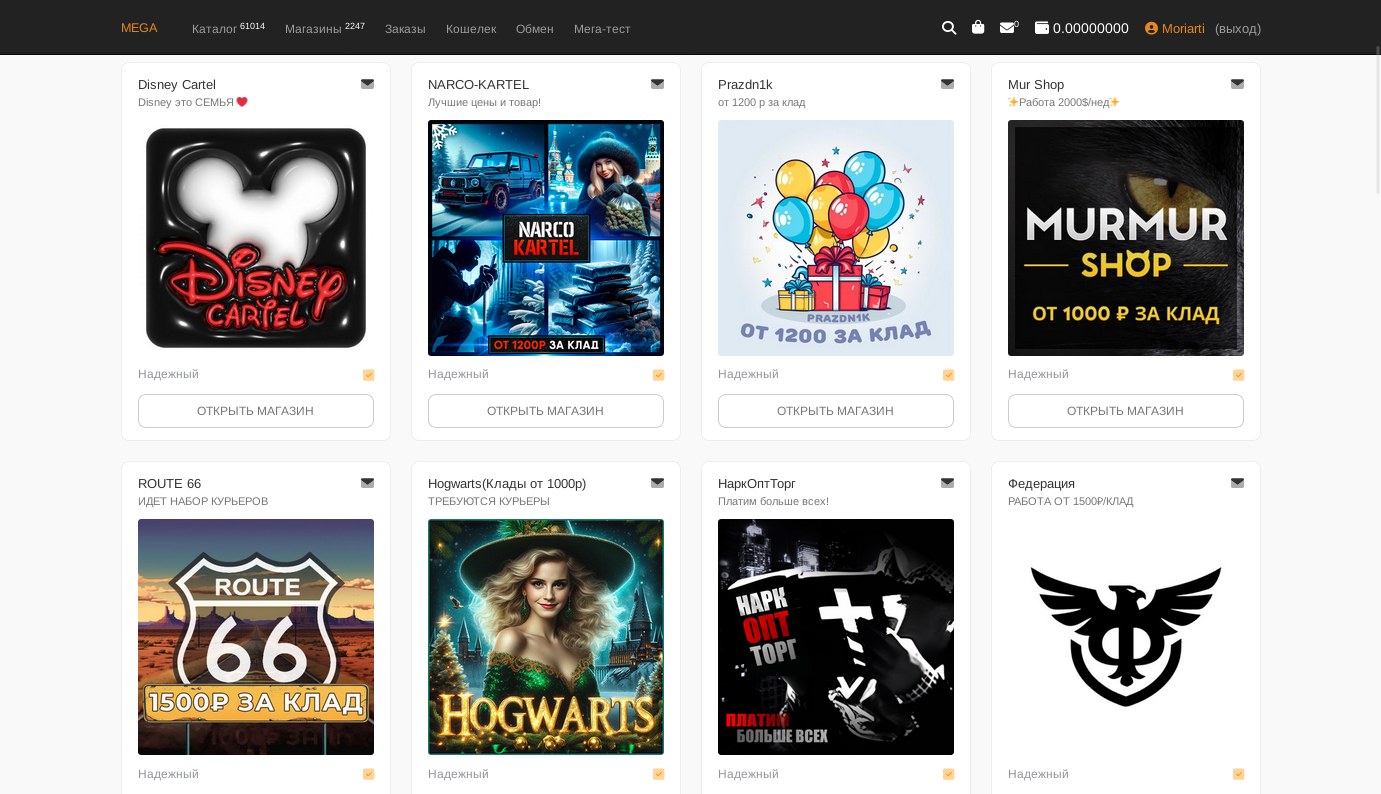The image size is (1381, 794).
Task: Click the Федерация title text
Action: pos(1041,484)
